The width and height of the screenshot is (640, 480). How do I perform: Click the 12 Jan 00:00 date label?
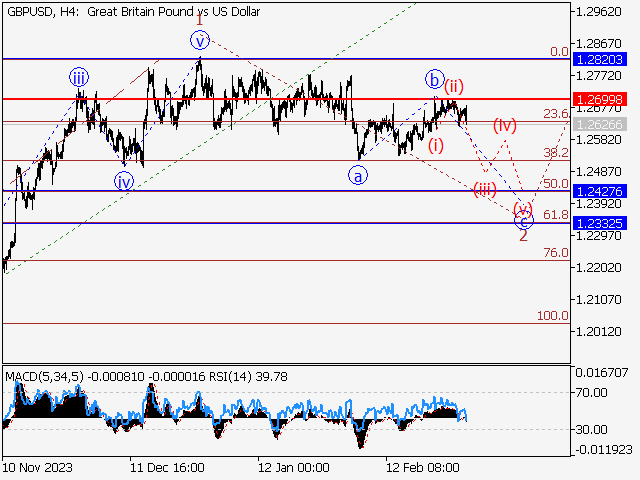pos(293,467)
